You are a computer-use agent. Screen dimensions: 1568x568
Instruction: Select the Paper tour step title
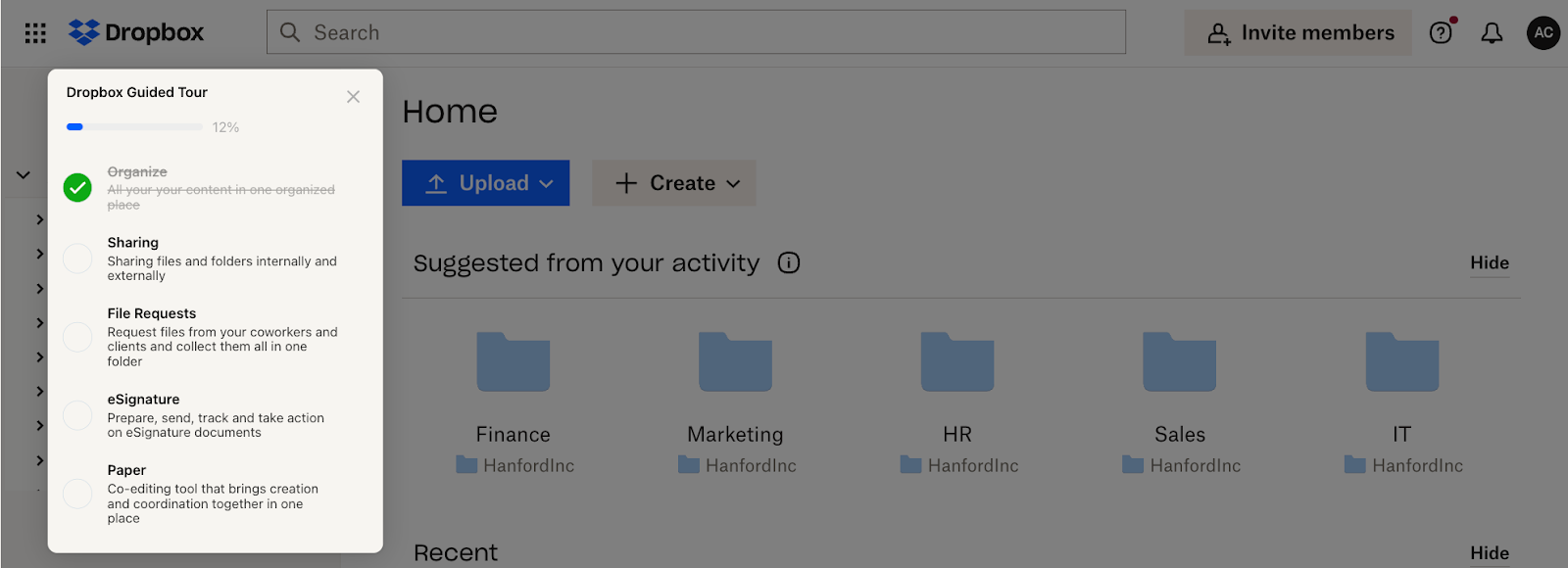coord(126,470)
